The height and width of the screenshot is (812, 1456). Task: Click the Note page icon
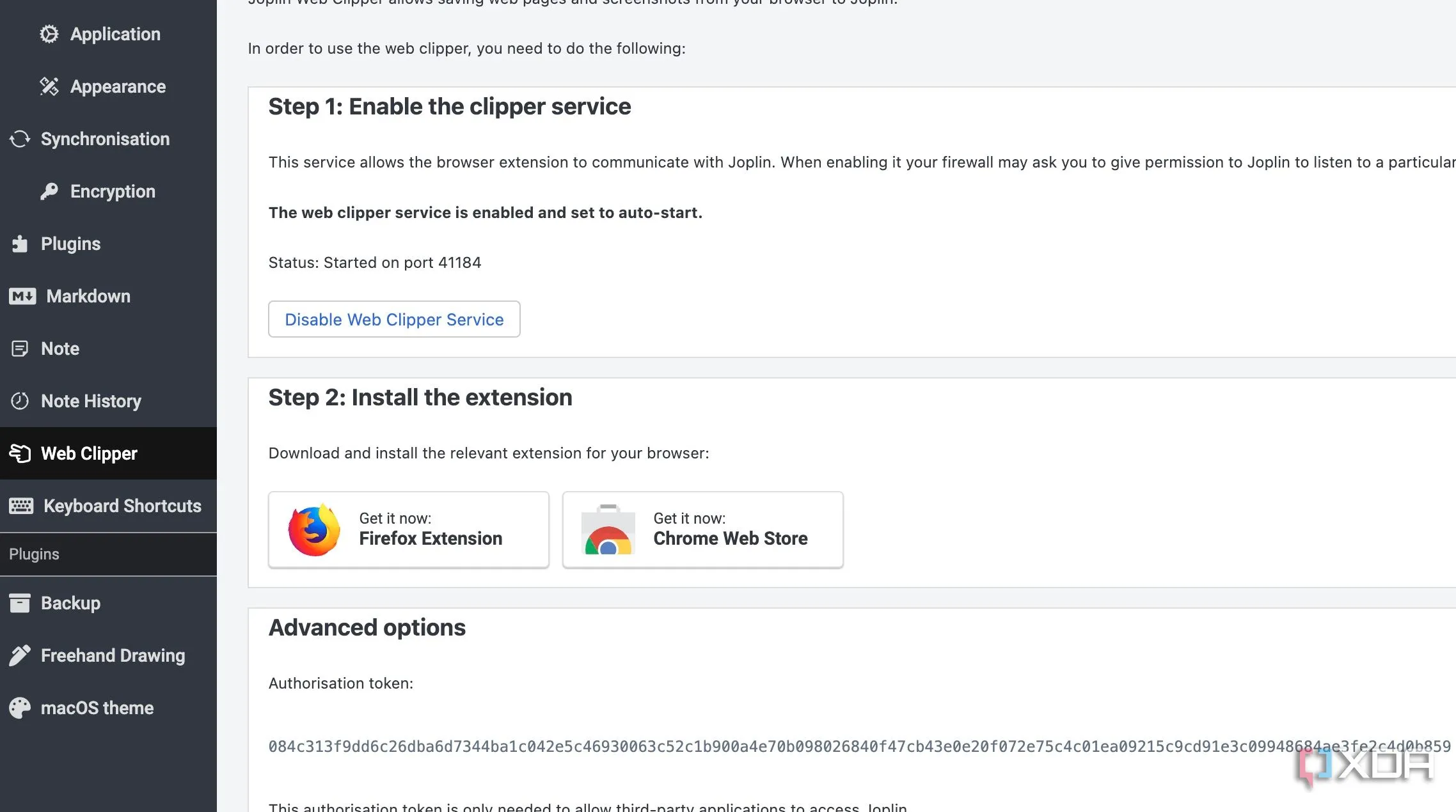pyautogui.click(x=20, y=348)
